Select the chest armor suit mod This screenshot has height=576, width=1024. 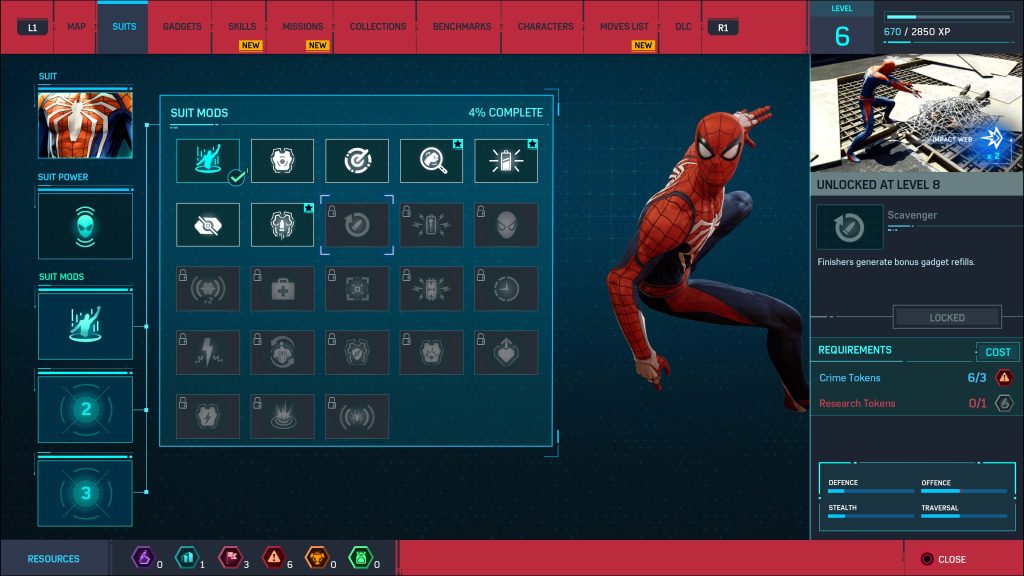tap(282, 160)
